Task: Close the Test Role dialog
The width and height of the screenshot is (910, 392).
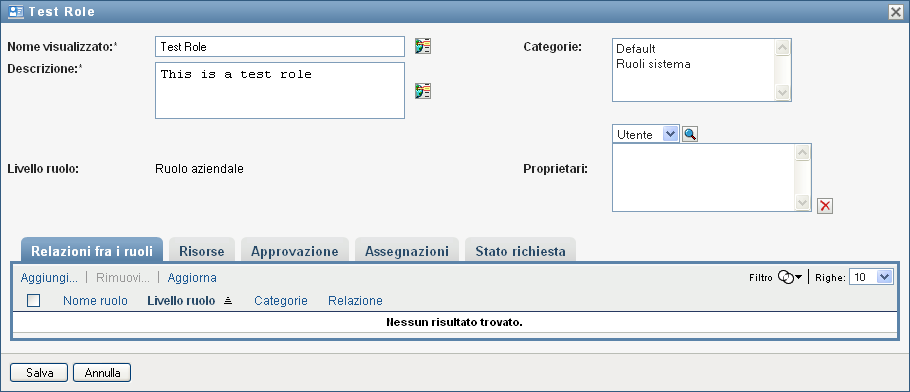Action: (x=897, y=12)
